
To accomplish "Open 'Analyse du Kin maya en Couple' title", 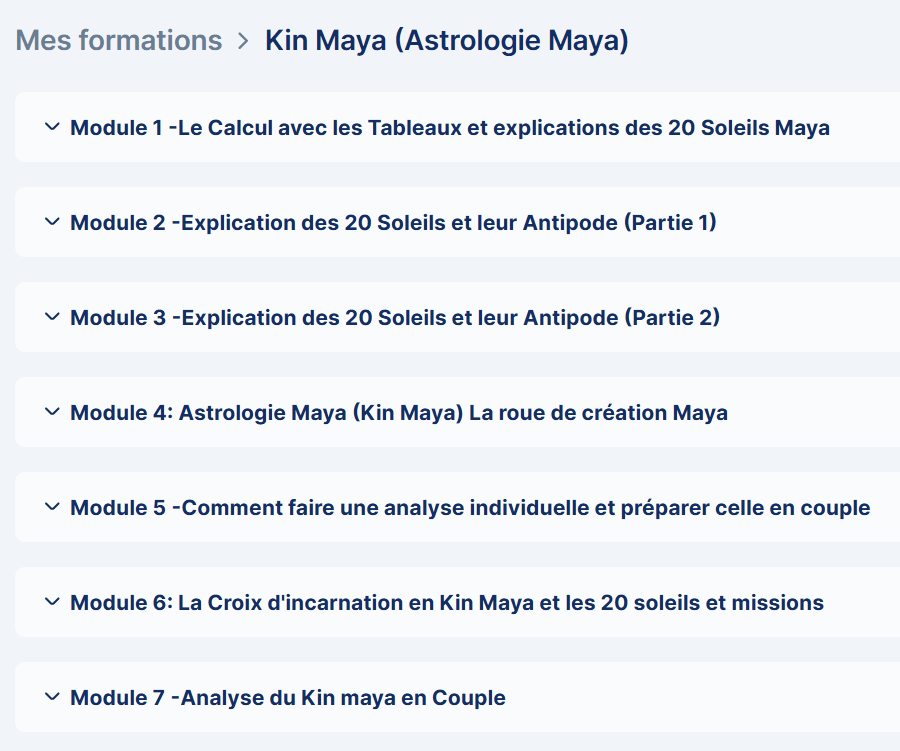I will click(x=287, y=698).
